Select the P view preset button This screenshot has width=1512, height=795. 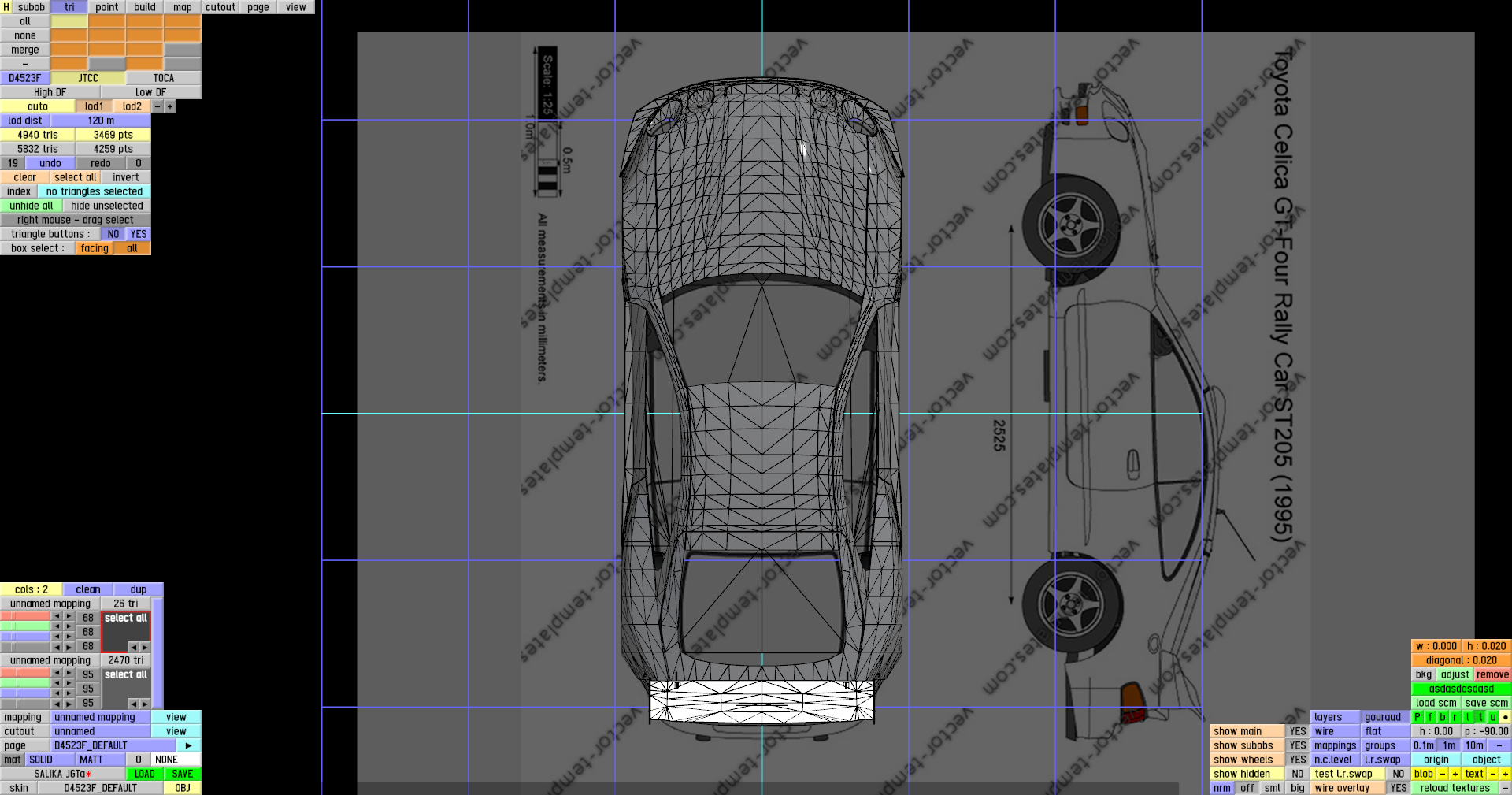click(x=1417, y=717)
